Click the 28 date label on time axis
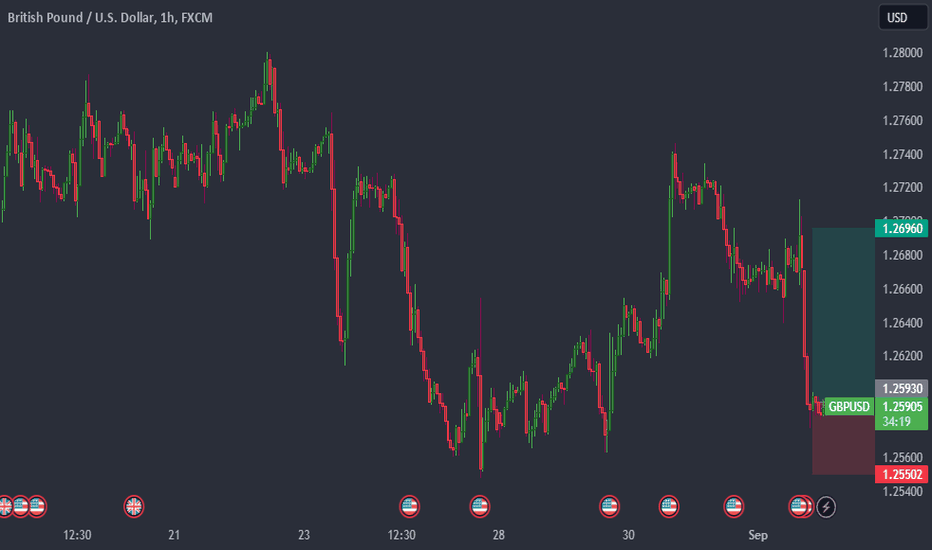Screen dimensions: 932x550 click(498, 535)
